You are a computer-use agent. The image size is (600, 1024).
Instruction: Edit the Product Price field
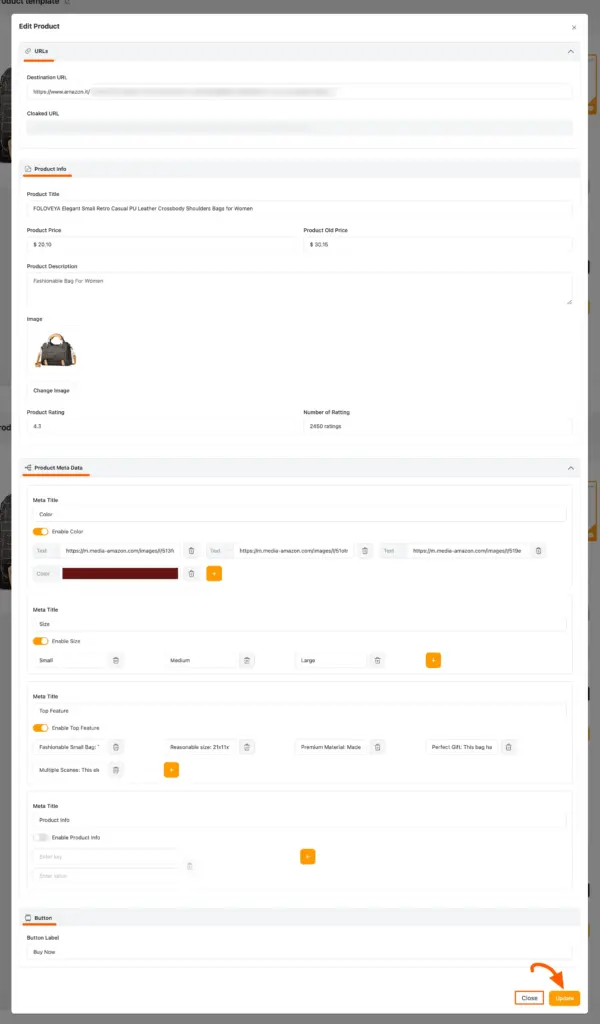pyautogui.click(x=161, y=244)
